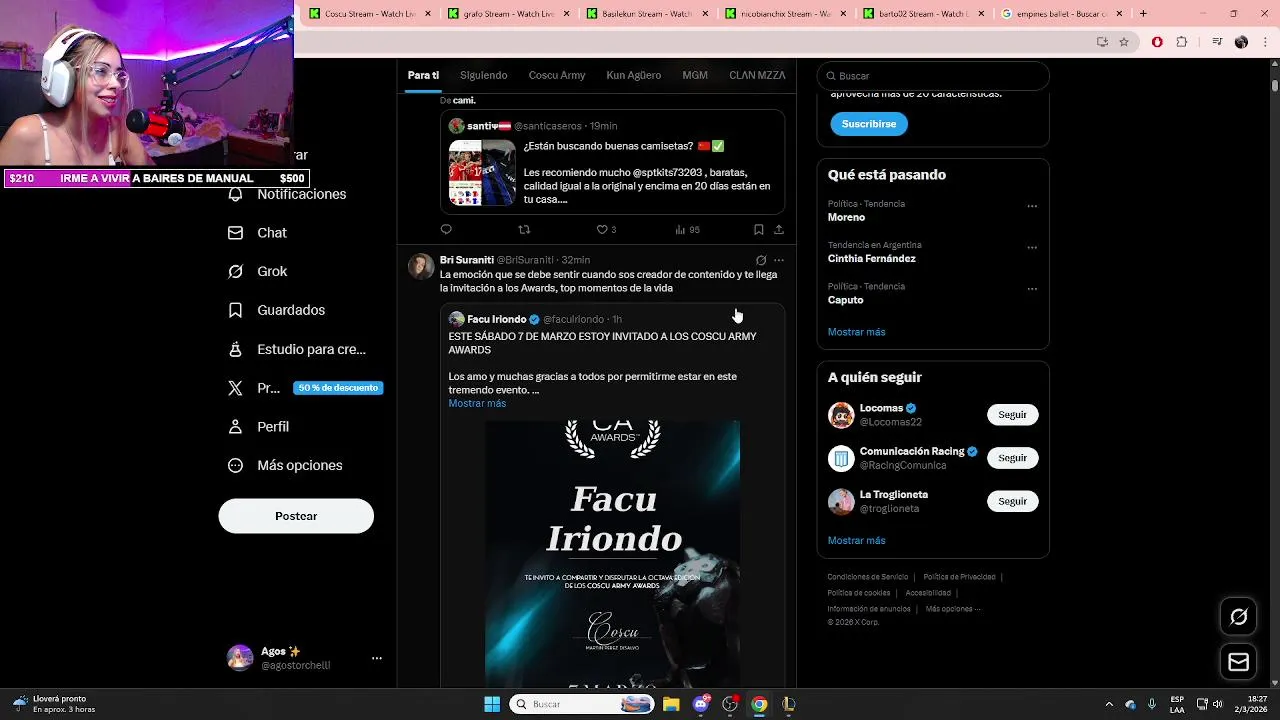The height and width of the screenshot is (720, 1280).
Task: Show hidden system tray icons
Action: click(x=1108, y=704)
